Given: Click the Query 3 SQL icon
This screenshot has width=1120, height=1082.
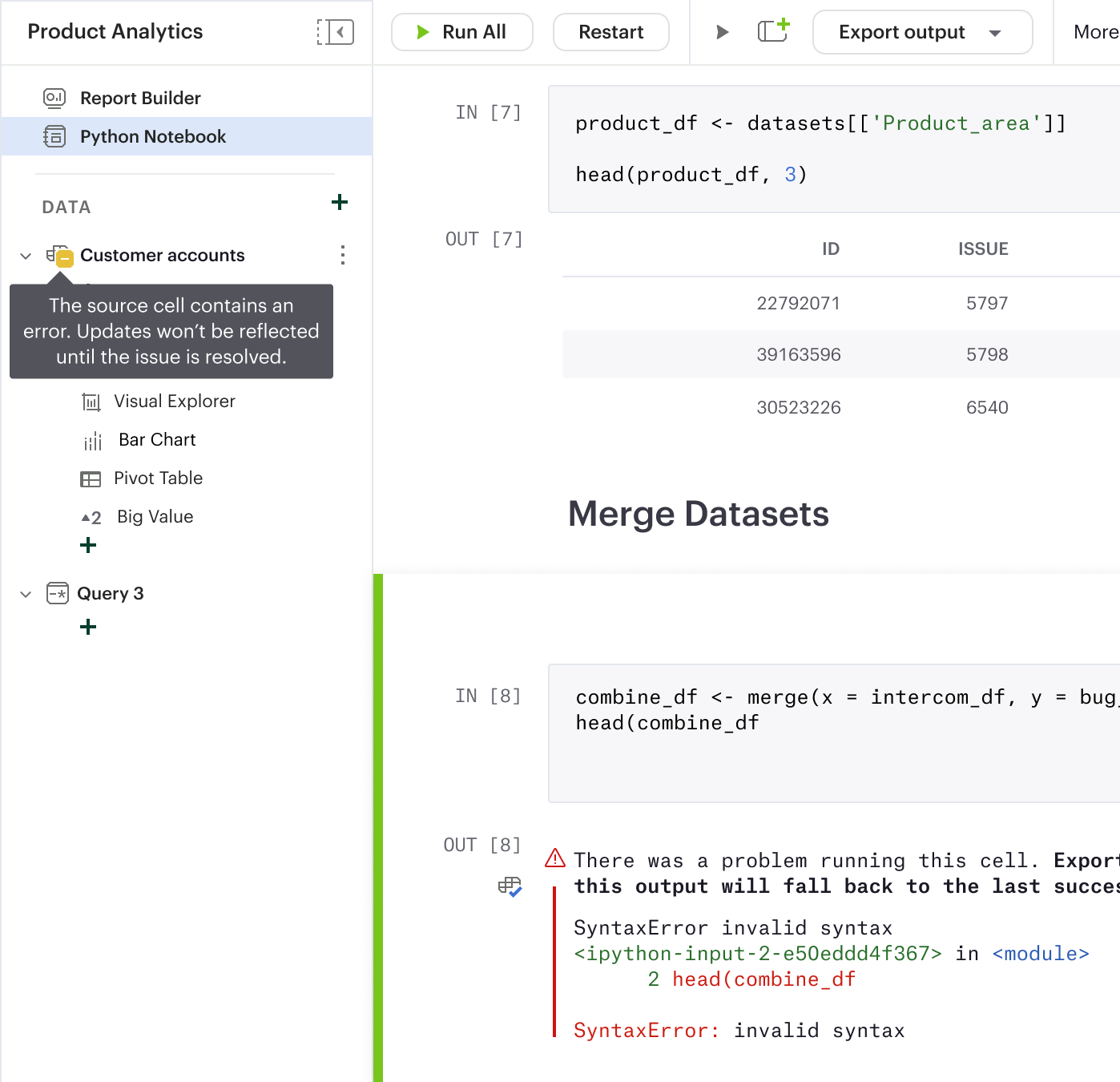Looking at the screenshot, I should pyautogui.click(x=58, y=593).
